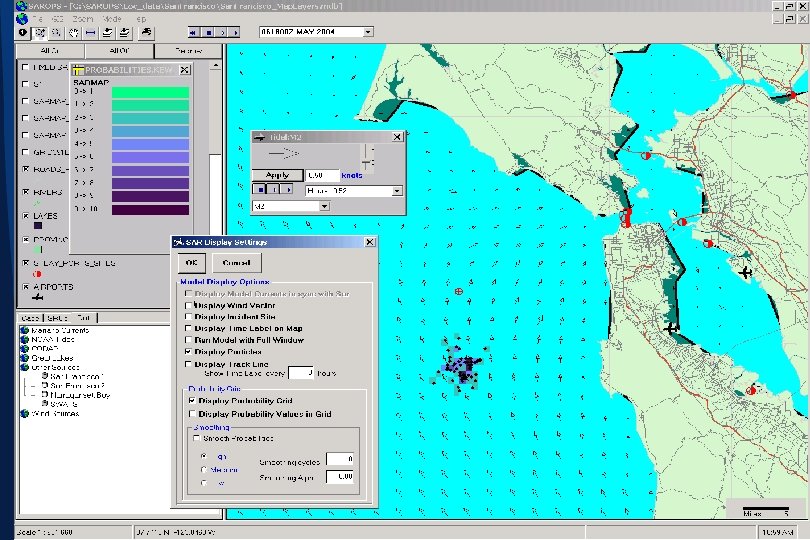
Task: Enable Display Wind Vector checkbox
Action: point(188,304)
